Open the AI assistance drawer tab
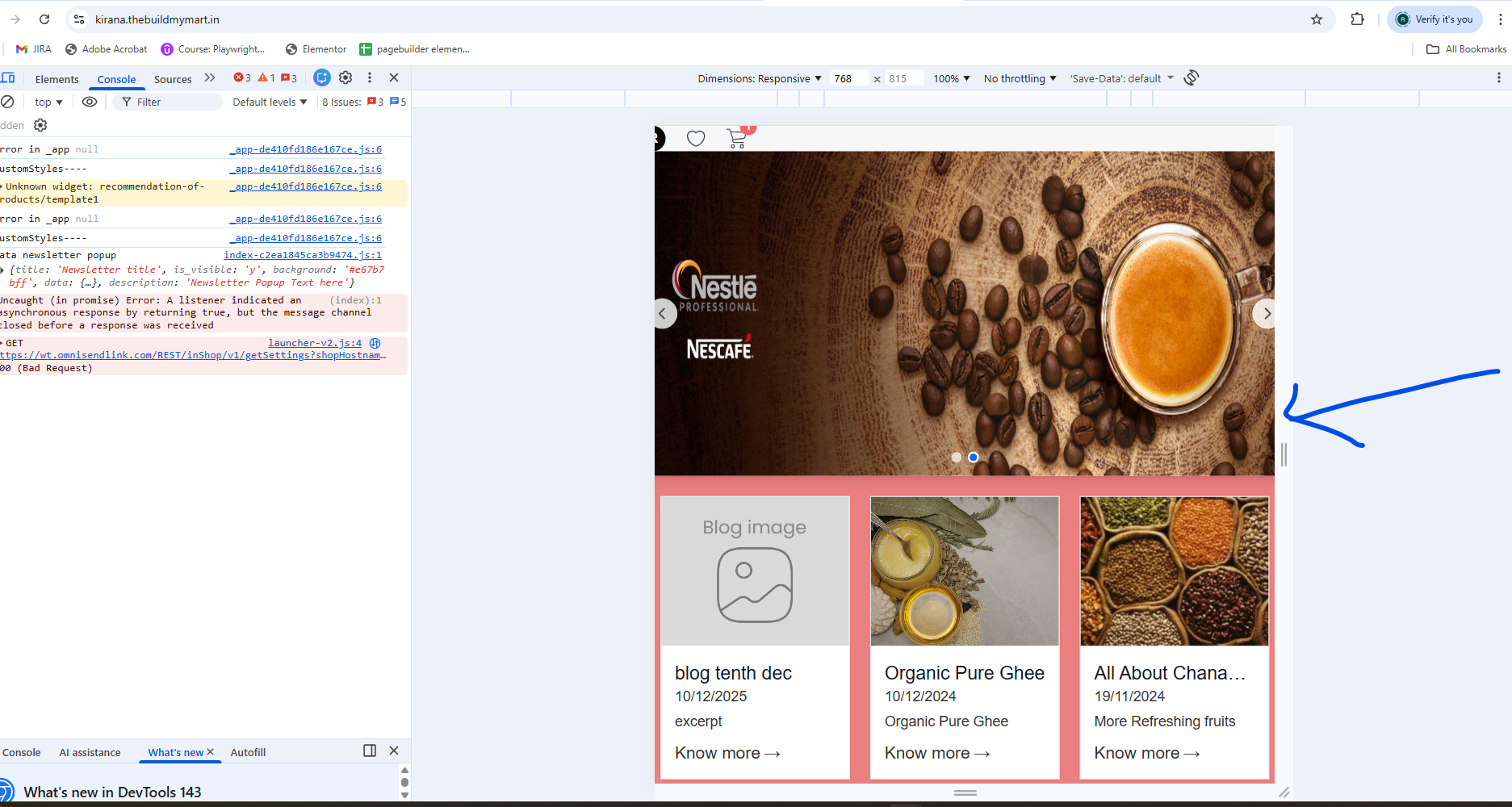 pyautogui.click(x=90, y=752)
